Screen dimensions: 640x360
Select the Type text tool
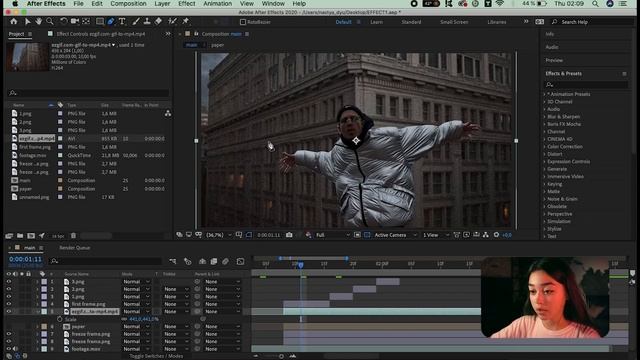tap(122, 22)
